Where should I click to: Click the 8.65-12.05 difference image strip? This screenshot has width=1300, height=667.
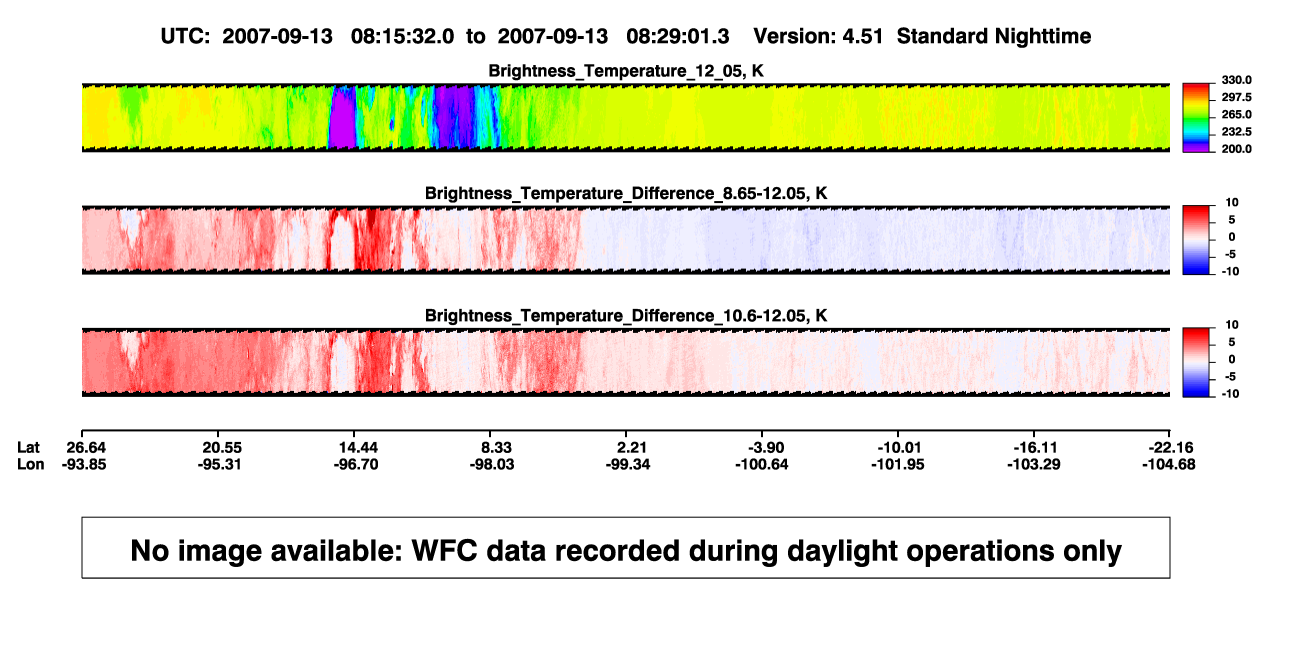(625, 240)
